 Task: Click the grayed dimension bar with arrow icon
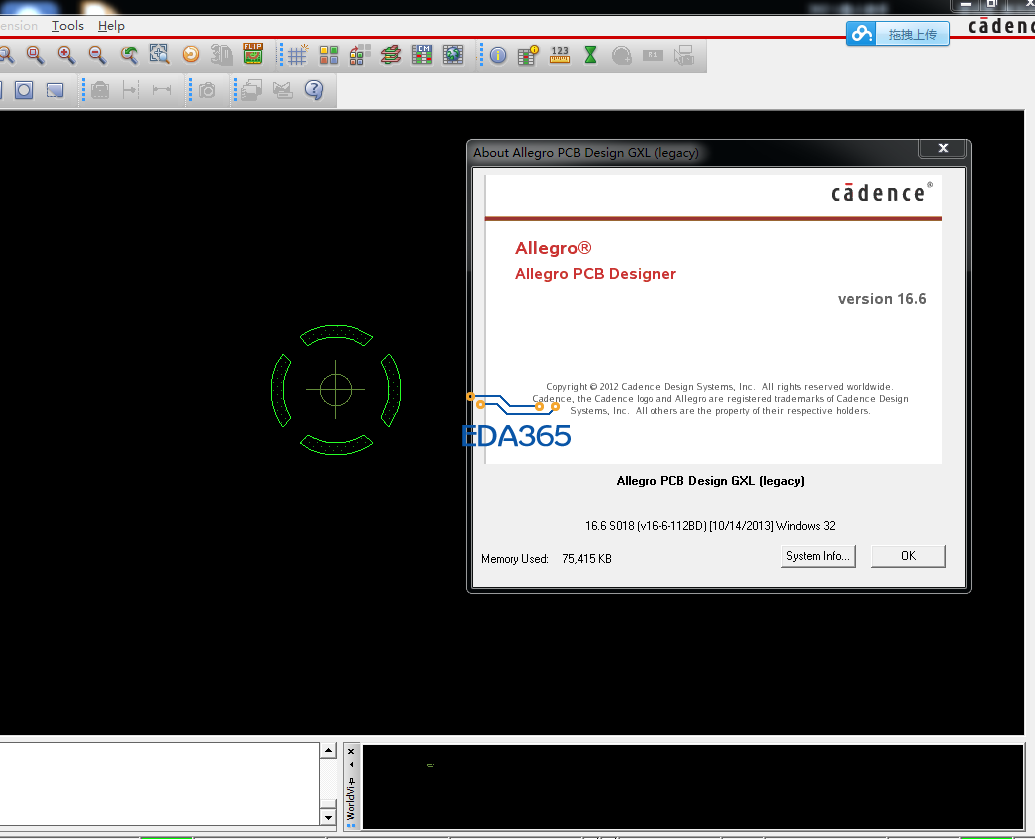[131, 90]
